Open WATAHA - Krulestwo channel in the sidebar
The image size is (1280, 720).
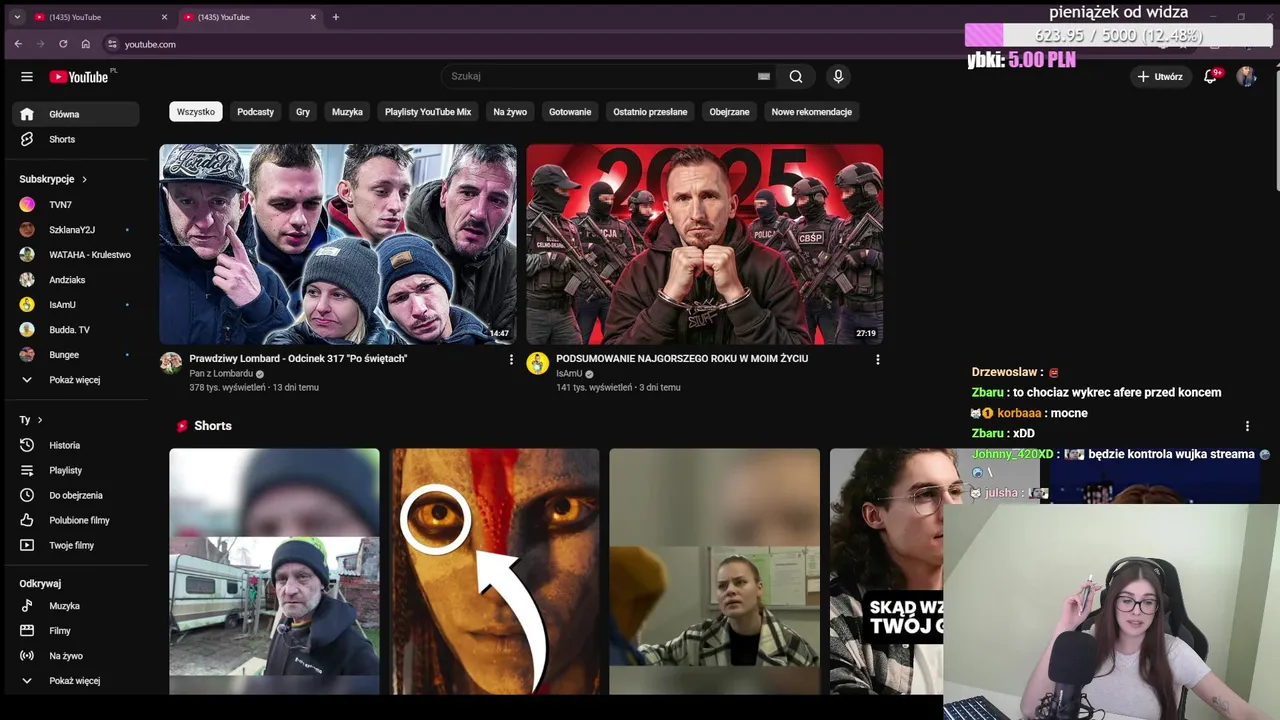76,254
